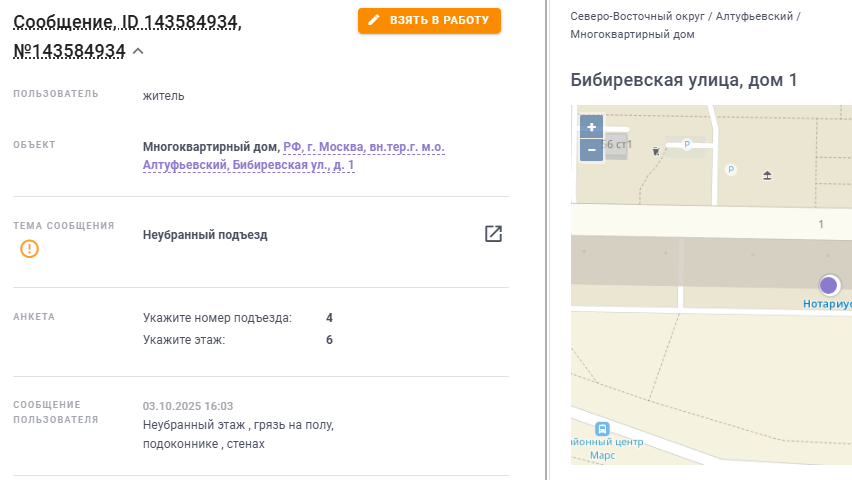Click the 'Взять в работу' button
The image size is (852, 480).
429,20
